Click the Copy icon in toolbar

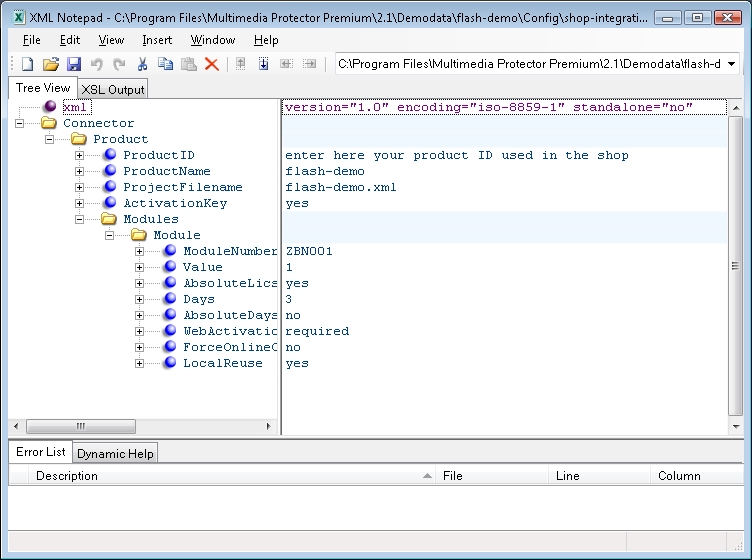coord(165,64)
